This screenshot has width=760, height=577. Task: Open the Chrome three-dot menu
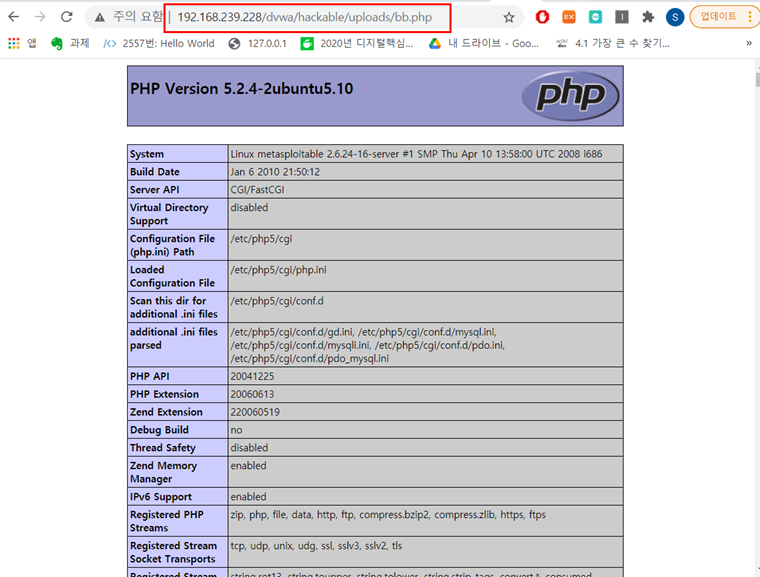[x=750, y=17]
